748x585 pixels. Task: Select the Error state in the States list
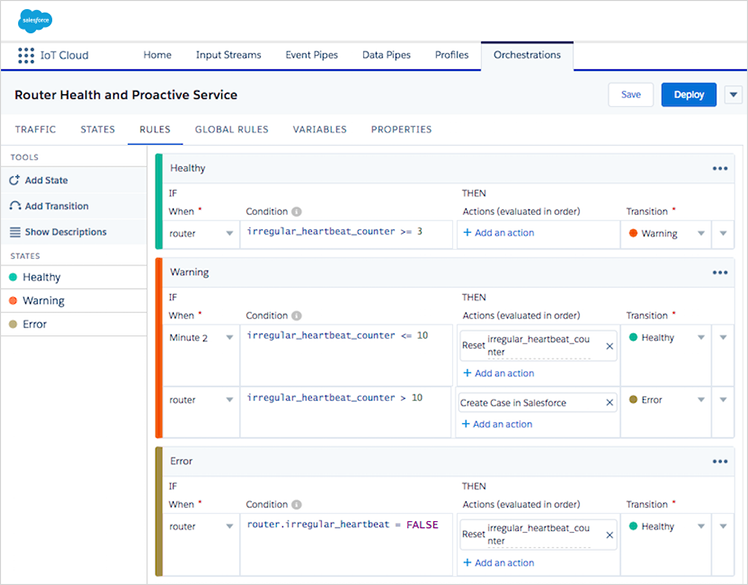(x=73, y=324)
